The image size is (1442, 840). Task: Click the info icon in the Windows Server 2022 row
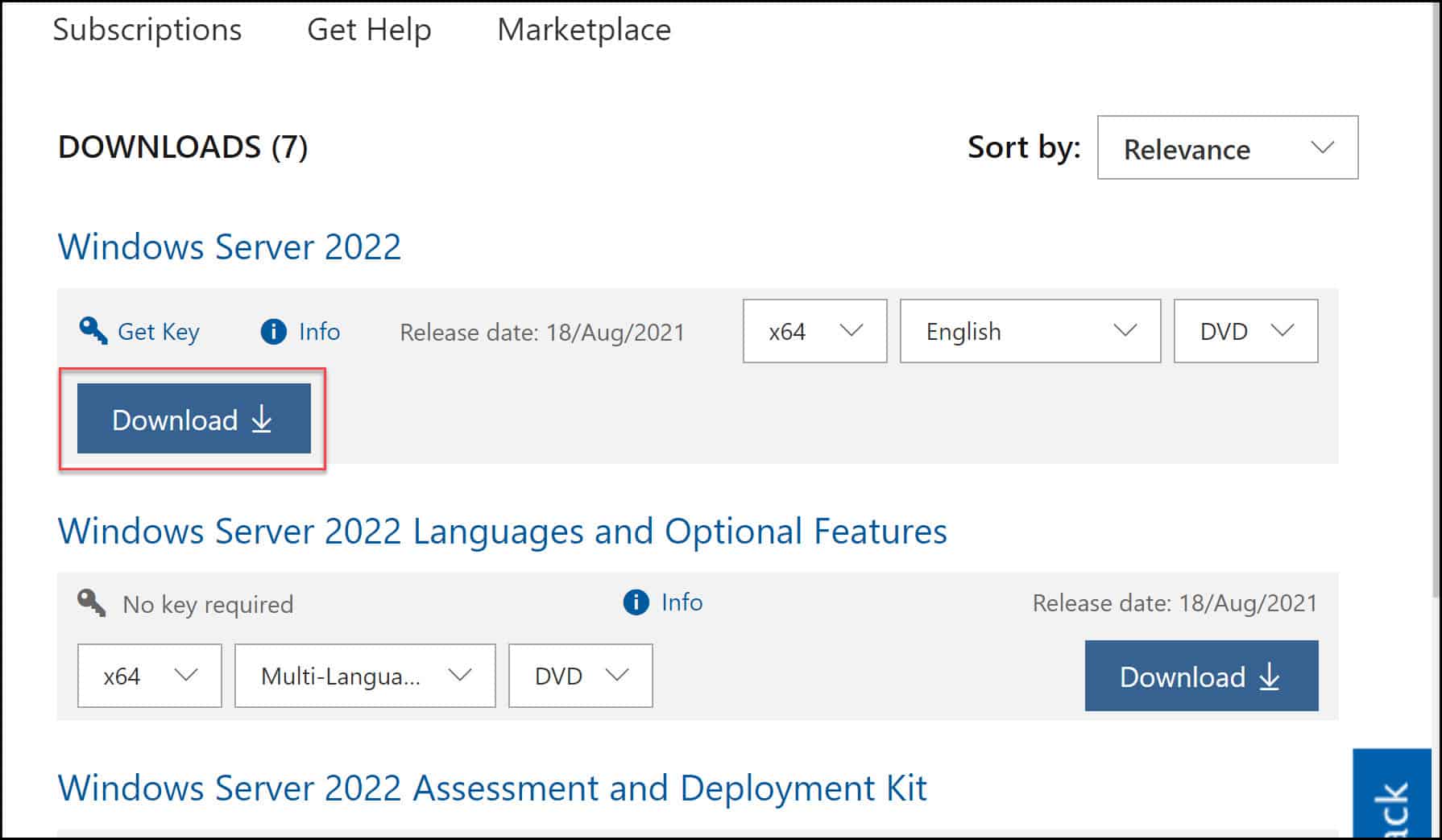point(274,332)
